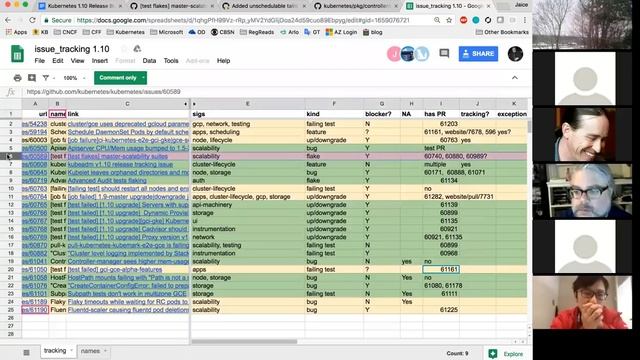Select the cluster-lifecycle cell in the kubeadm row
Image resolution: width=640 pixels, height=360 pixels.
tap(248, 164)
